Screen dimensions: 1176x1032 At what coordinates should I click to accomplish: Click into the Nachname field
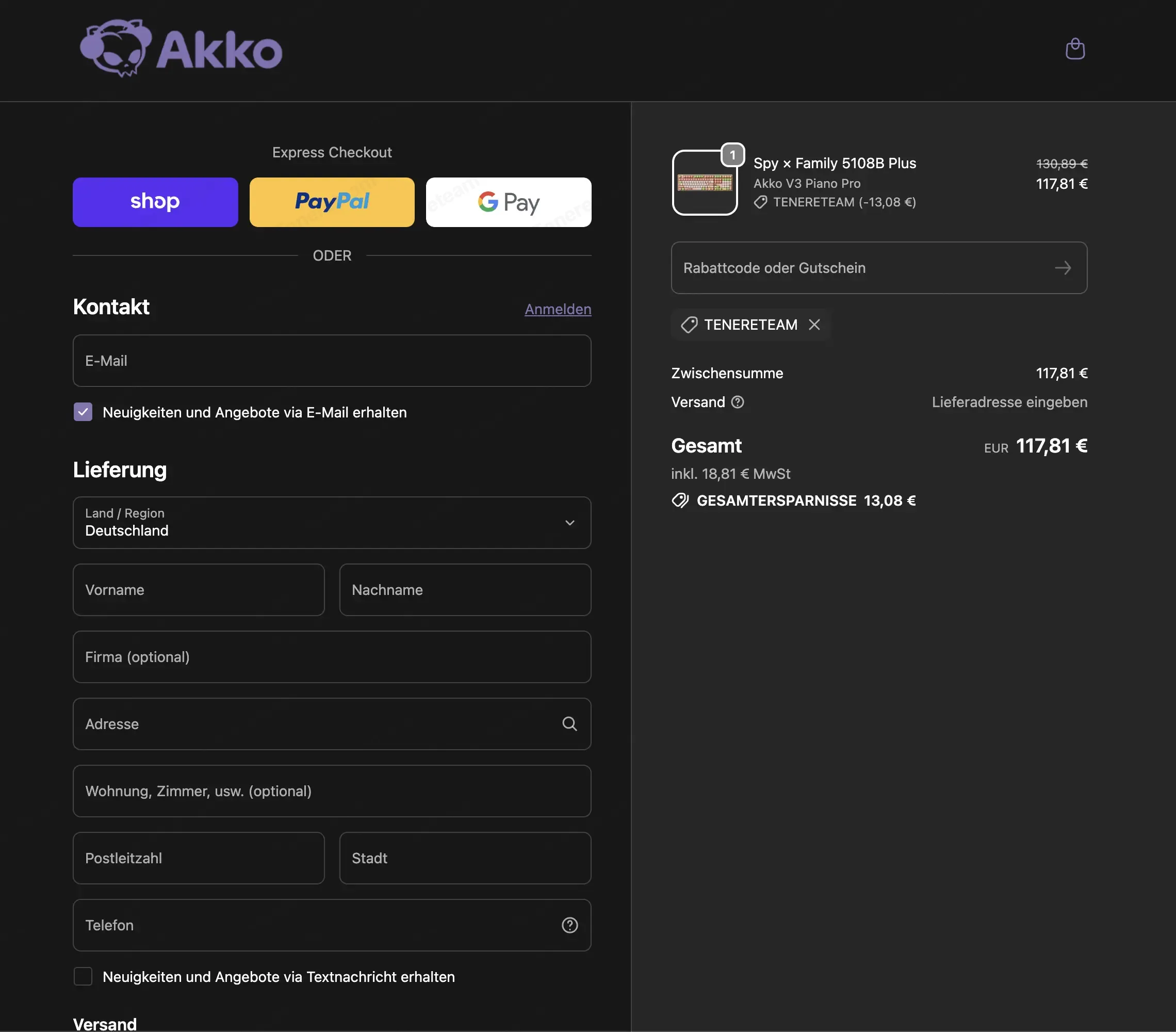[465, 590]
